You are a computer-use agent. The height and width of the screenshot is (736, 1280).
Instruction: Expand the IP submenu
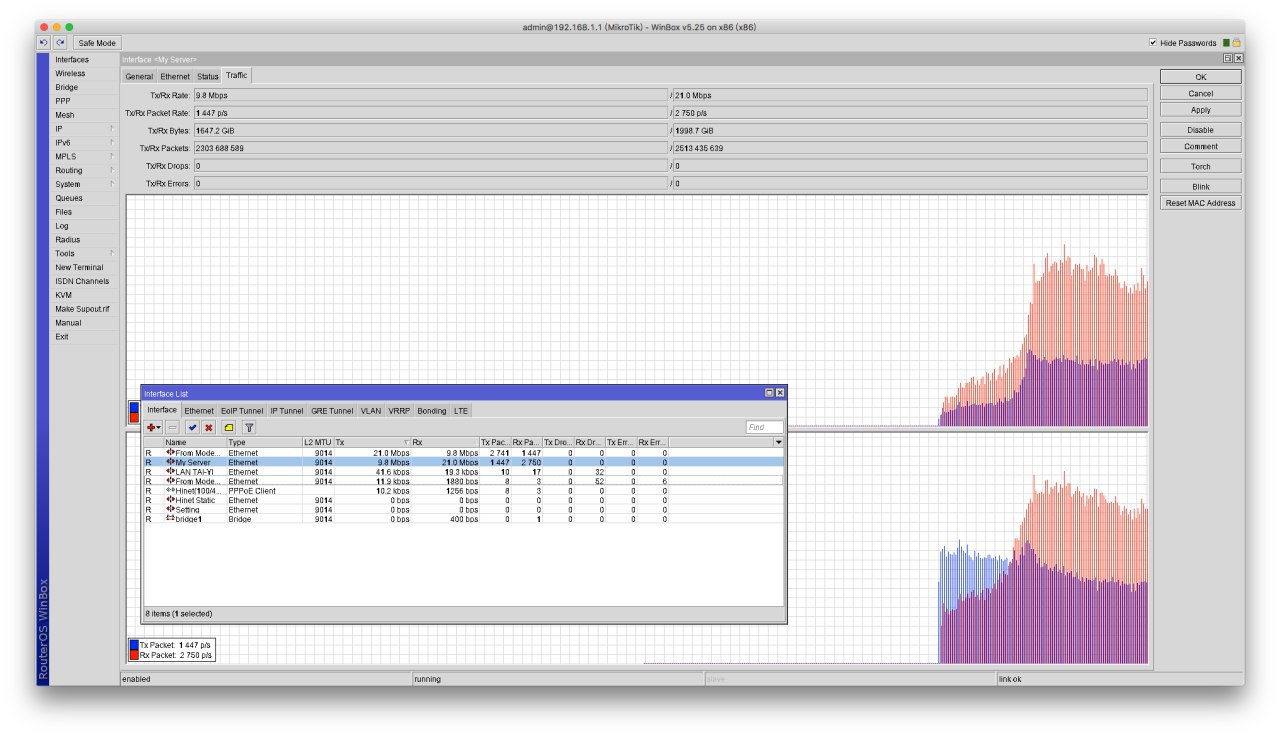85,129
